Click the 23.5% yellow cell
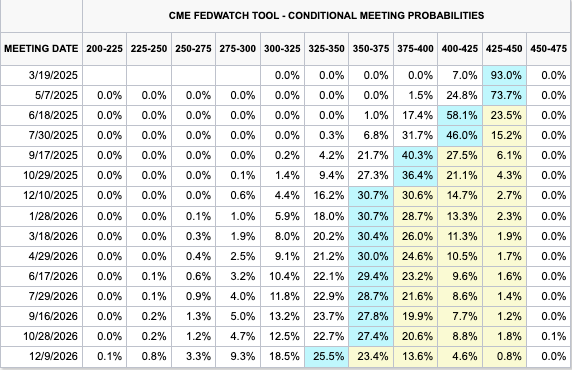572x370 pixels. tap(505, 116)
